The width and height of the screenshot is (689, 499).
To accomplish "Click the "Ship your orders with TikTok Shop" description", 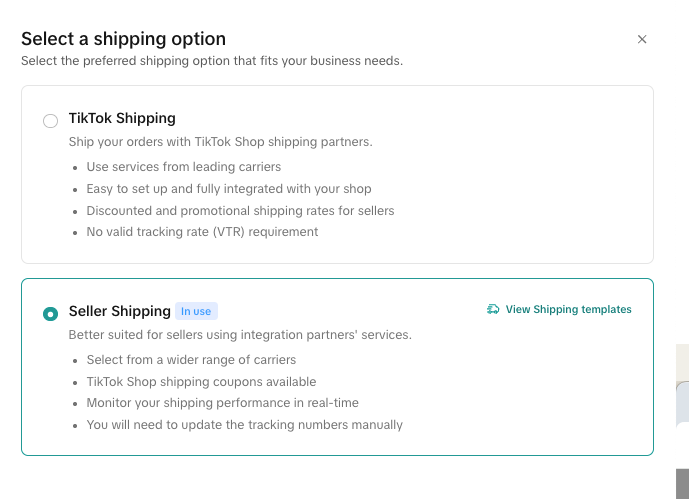I will click(x=221, y=142).
